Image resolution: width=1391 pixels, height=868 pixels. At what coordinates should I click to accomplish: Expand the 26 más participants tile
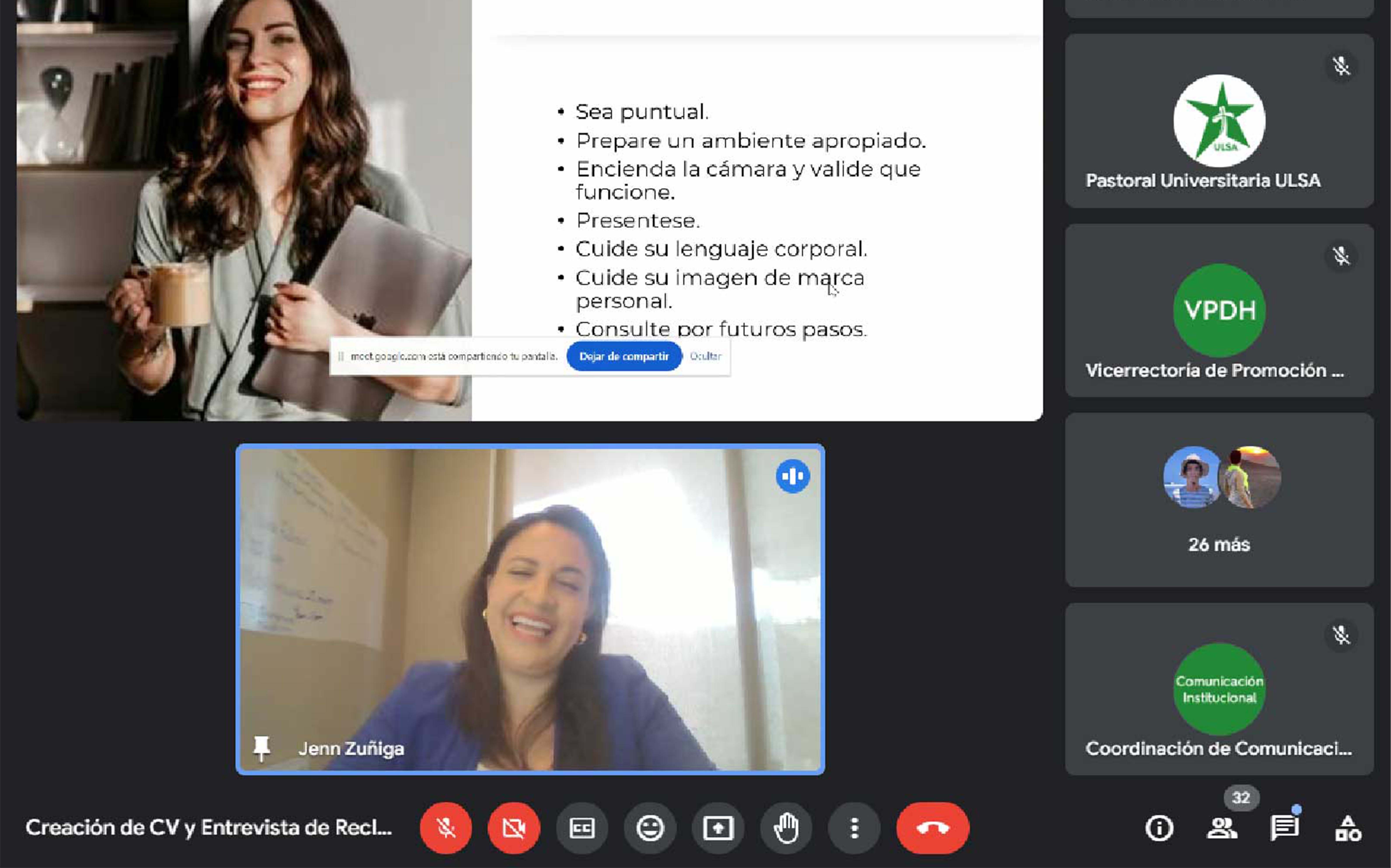pos(1219,499)
